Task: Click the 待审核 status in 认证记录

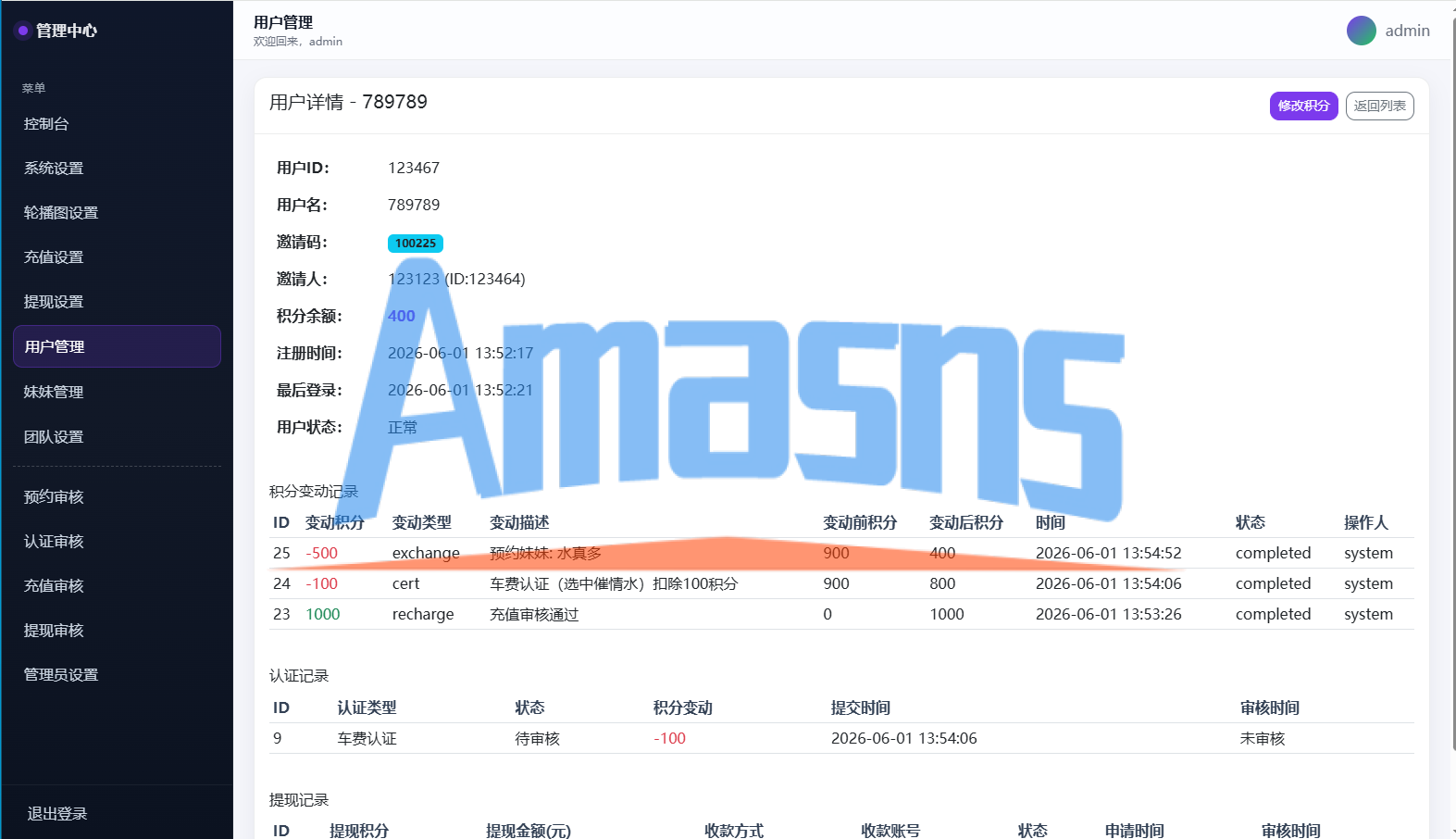Action: coord(537,738)
